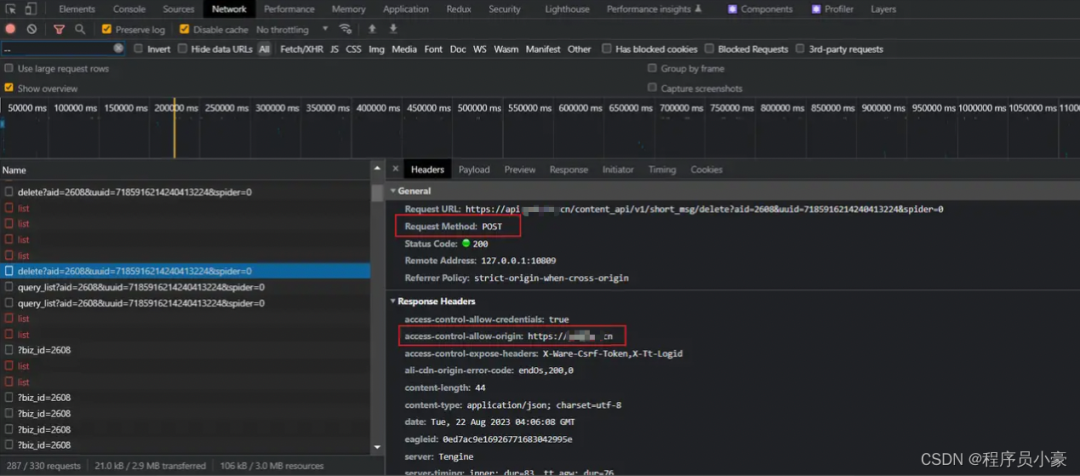Filter requests by Img type
The image size is (1080, 476).
coord(377,49)
